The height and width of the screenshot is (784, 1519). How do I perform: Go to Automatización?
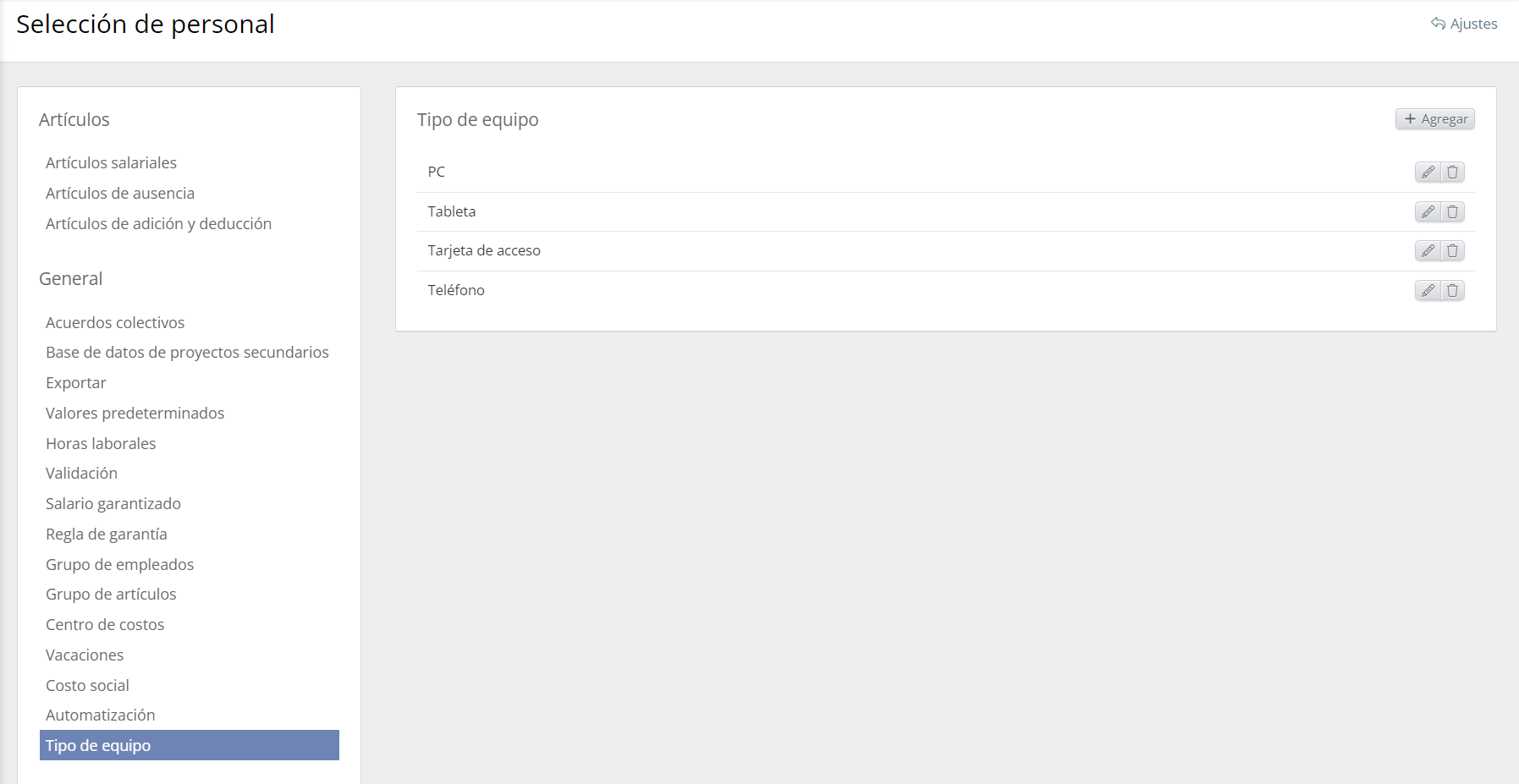tap(100, 715)
